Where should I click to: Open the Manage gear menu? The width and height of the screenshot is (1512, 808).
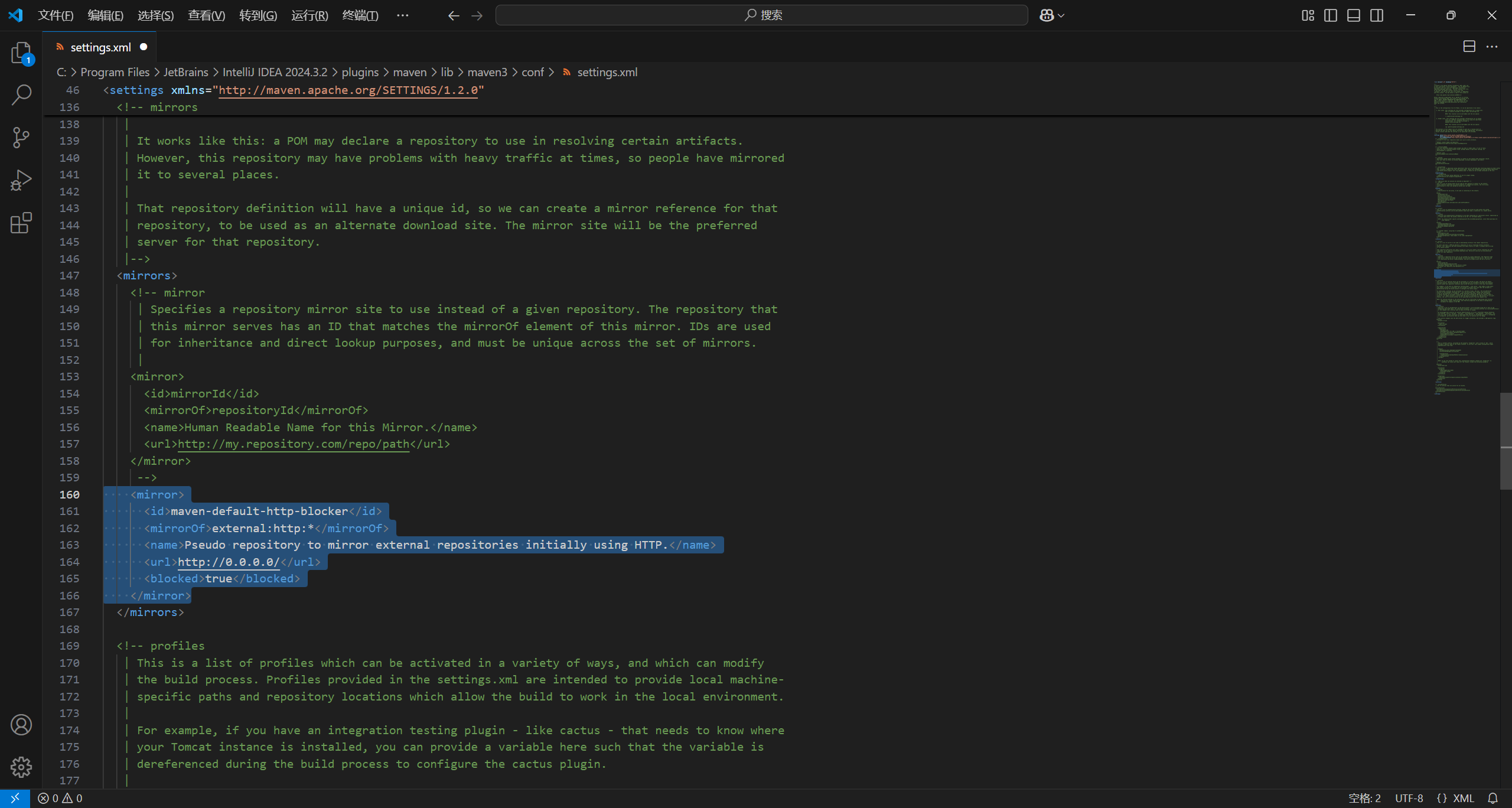coord(21,767)
